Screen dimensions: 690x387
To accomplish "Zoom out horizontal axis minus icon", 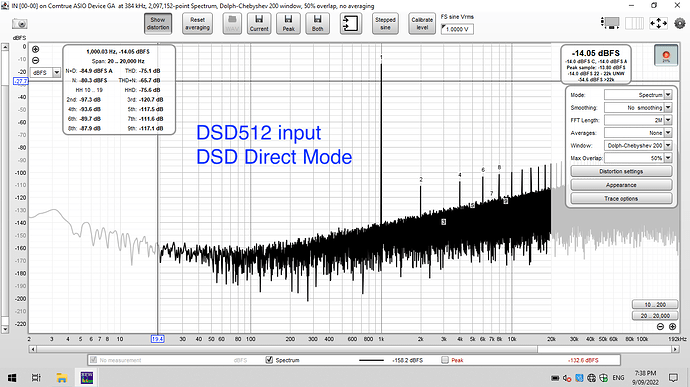I will click(660, 327).
